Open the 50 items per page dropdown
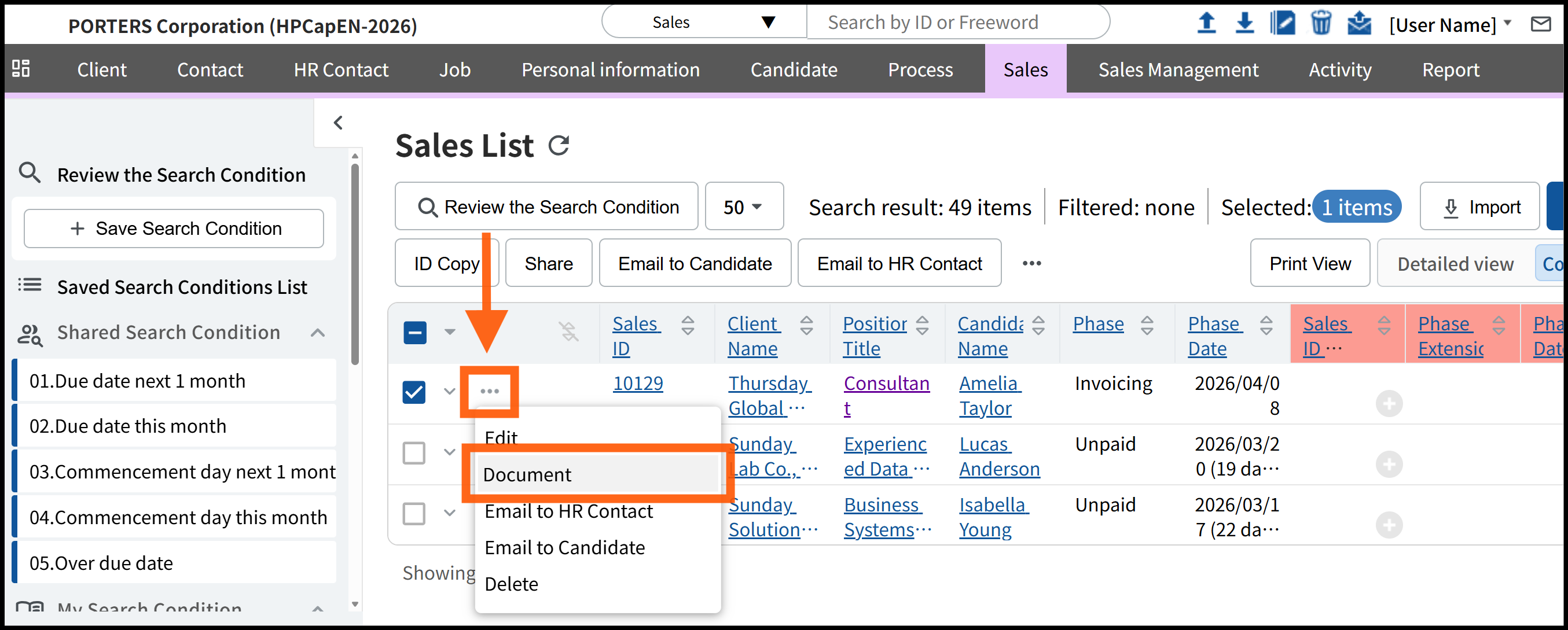Screen dimensions: 1568x630 743,207
